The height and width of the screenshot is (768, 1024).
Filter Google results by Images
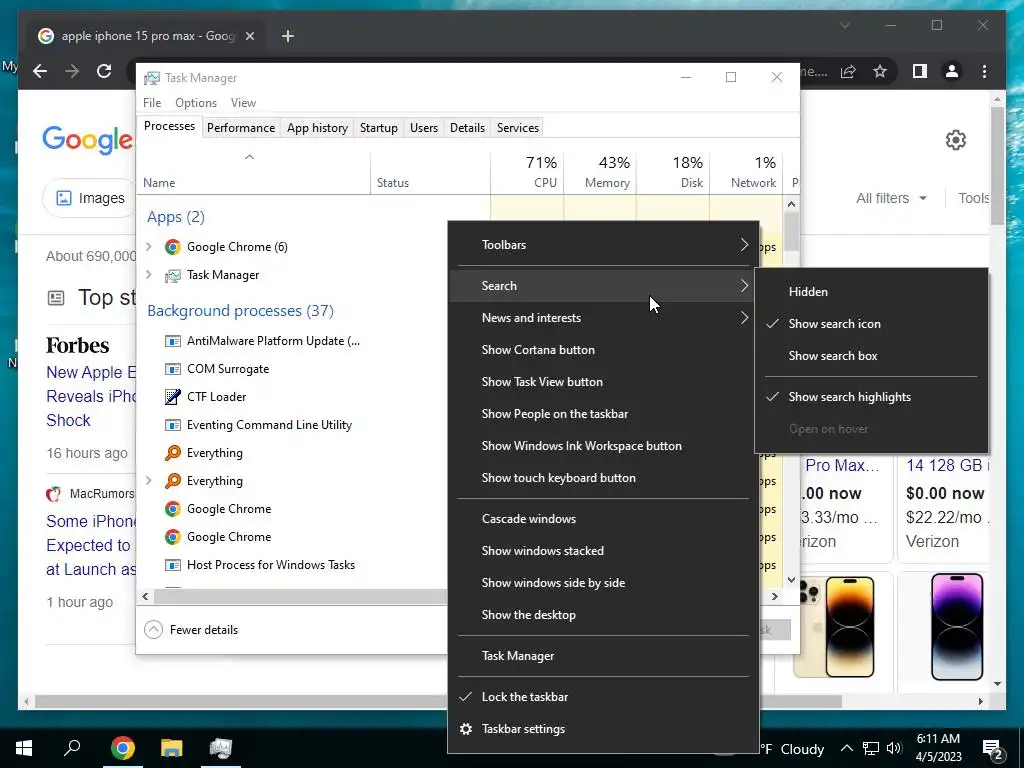[90, 198]
